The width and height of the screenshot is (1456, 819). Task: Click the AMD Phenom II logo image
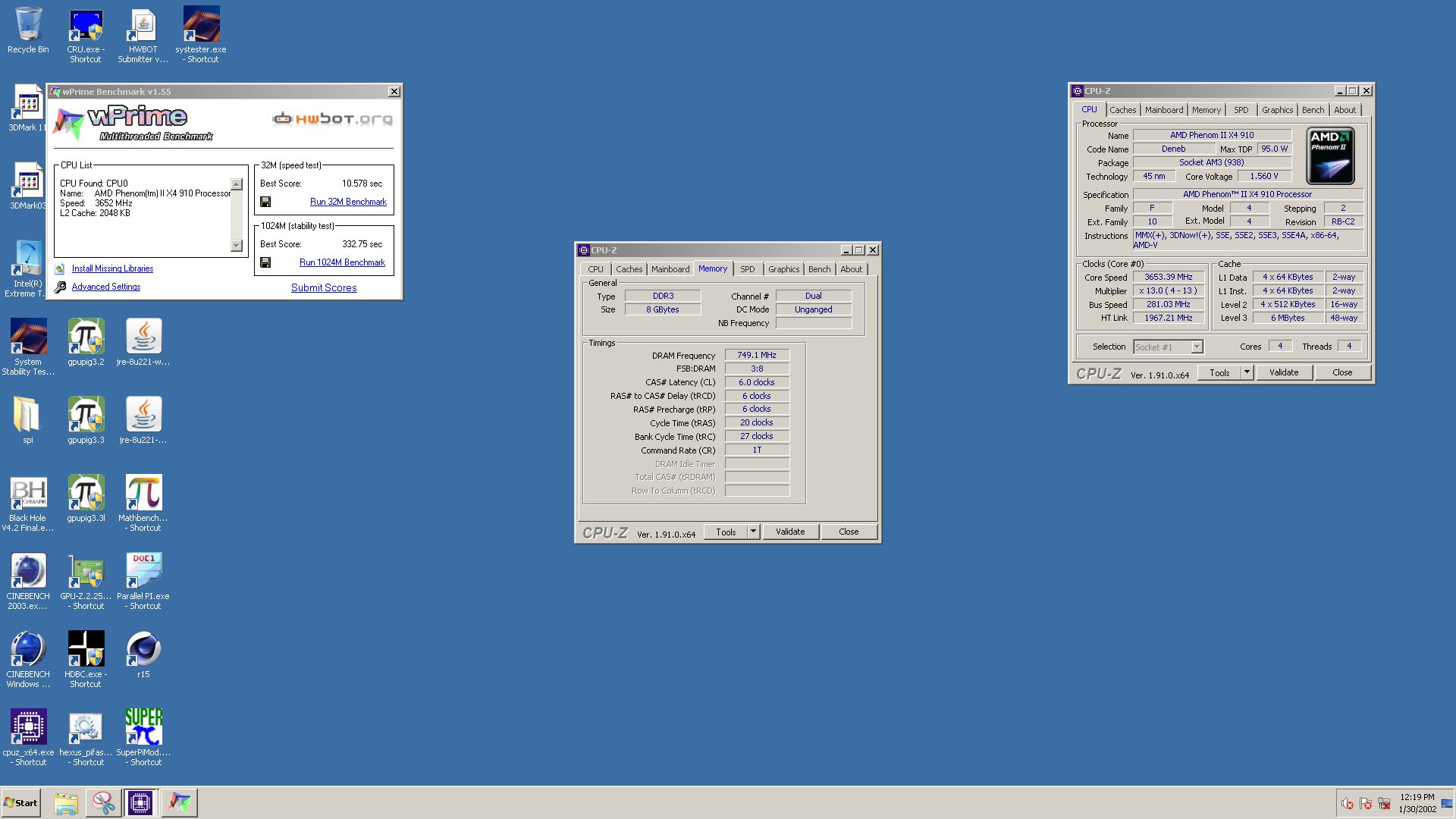coord(1330,155)
